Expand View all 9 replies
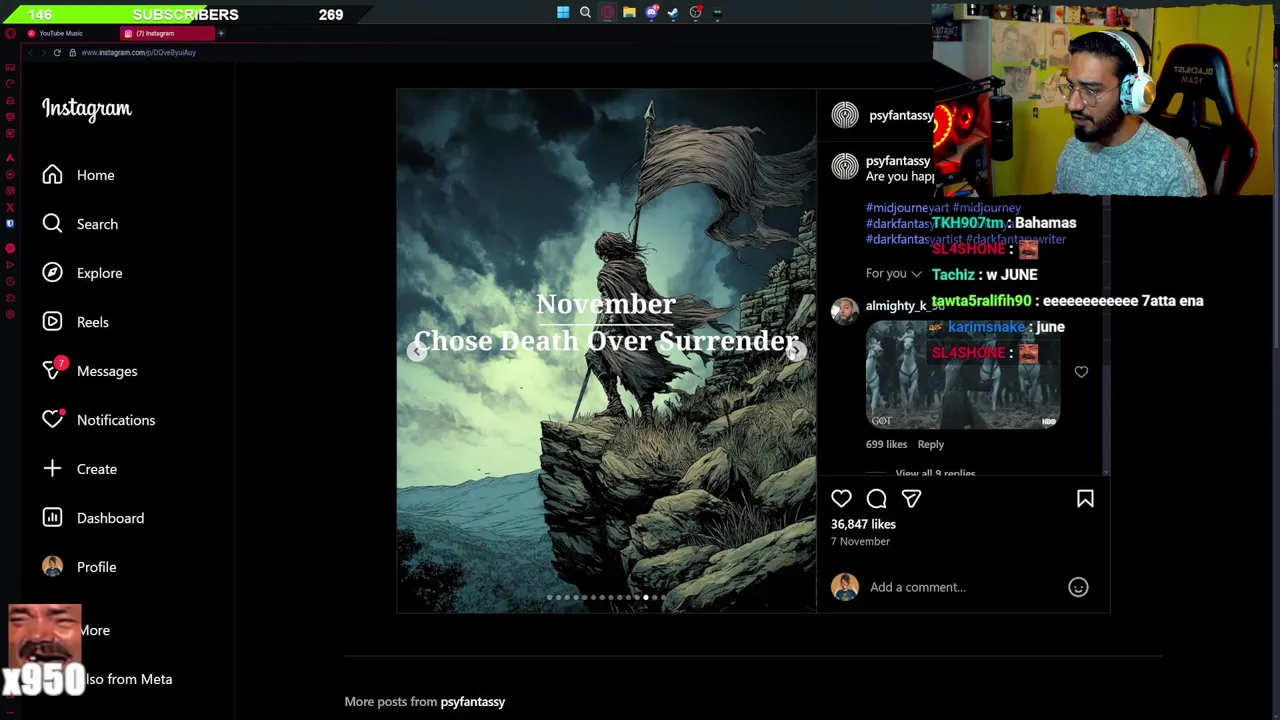The image size is (1280, 720). (935, 473)
